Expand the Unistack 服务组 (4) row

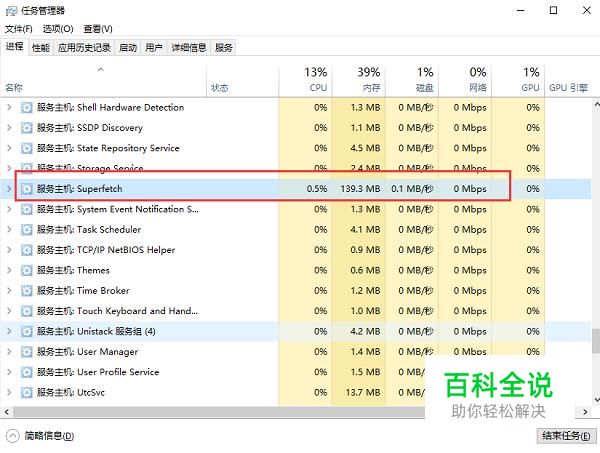click(x=9, y=331)
